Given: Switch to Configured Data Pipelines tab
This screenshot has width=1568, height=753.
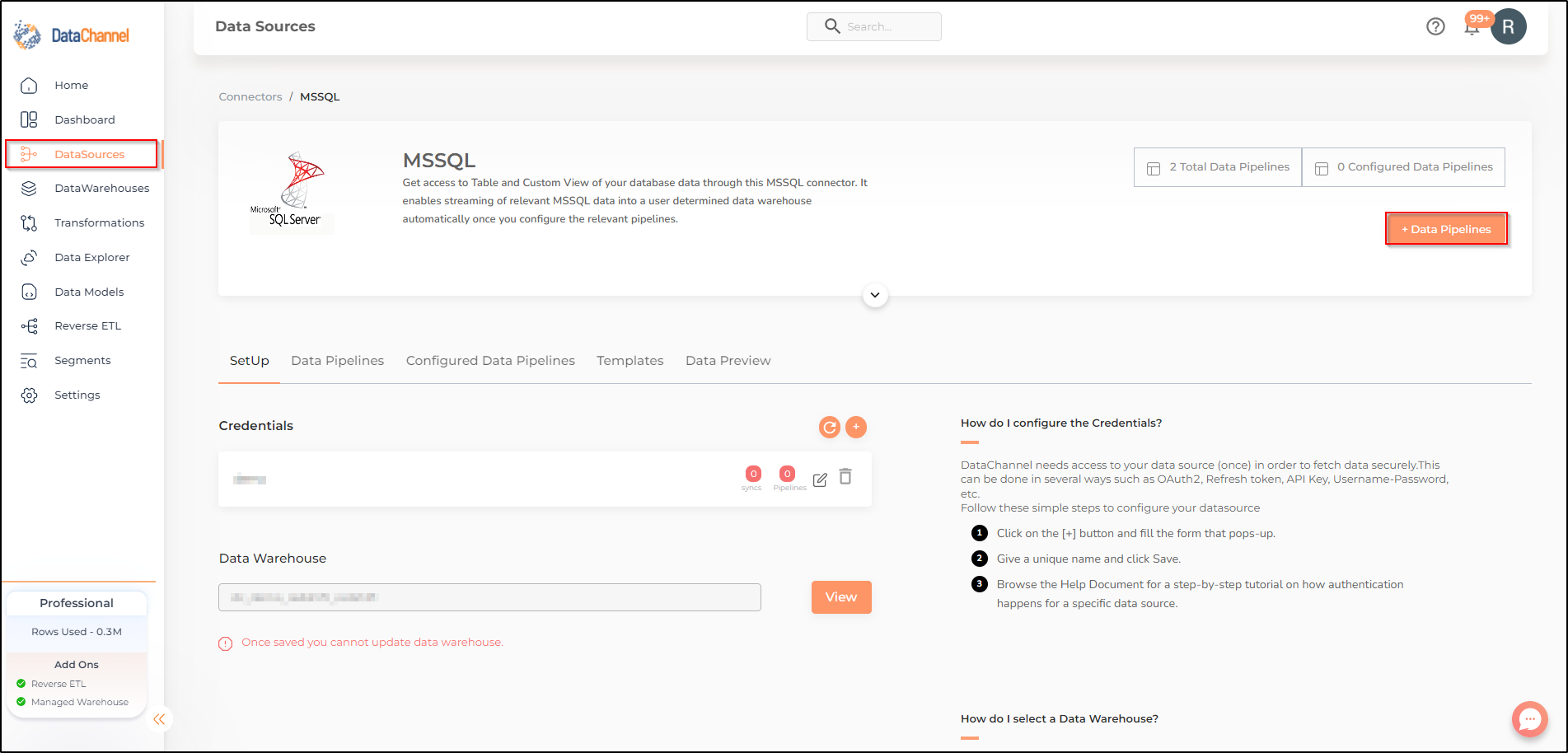Looking at the screenshot, I should click(x=490, y=361).
